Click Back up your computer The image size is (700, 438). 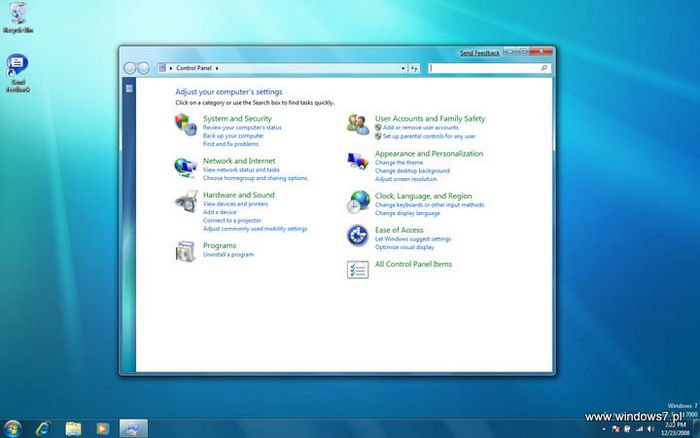[x=233, y=136]
